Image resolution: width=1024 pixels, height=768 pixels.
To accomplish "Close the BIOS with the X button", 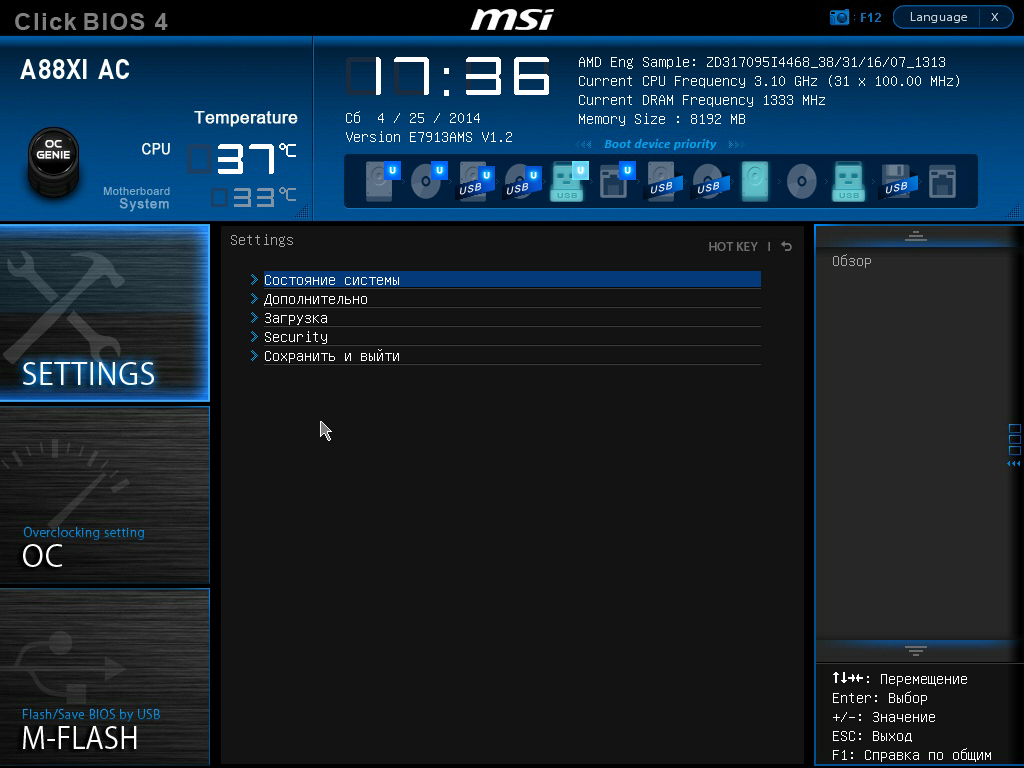I will click(x=995, y=17).
